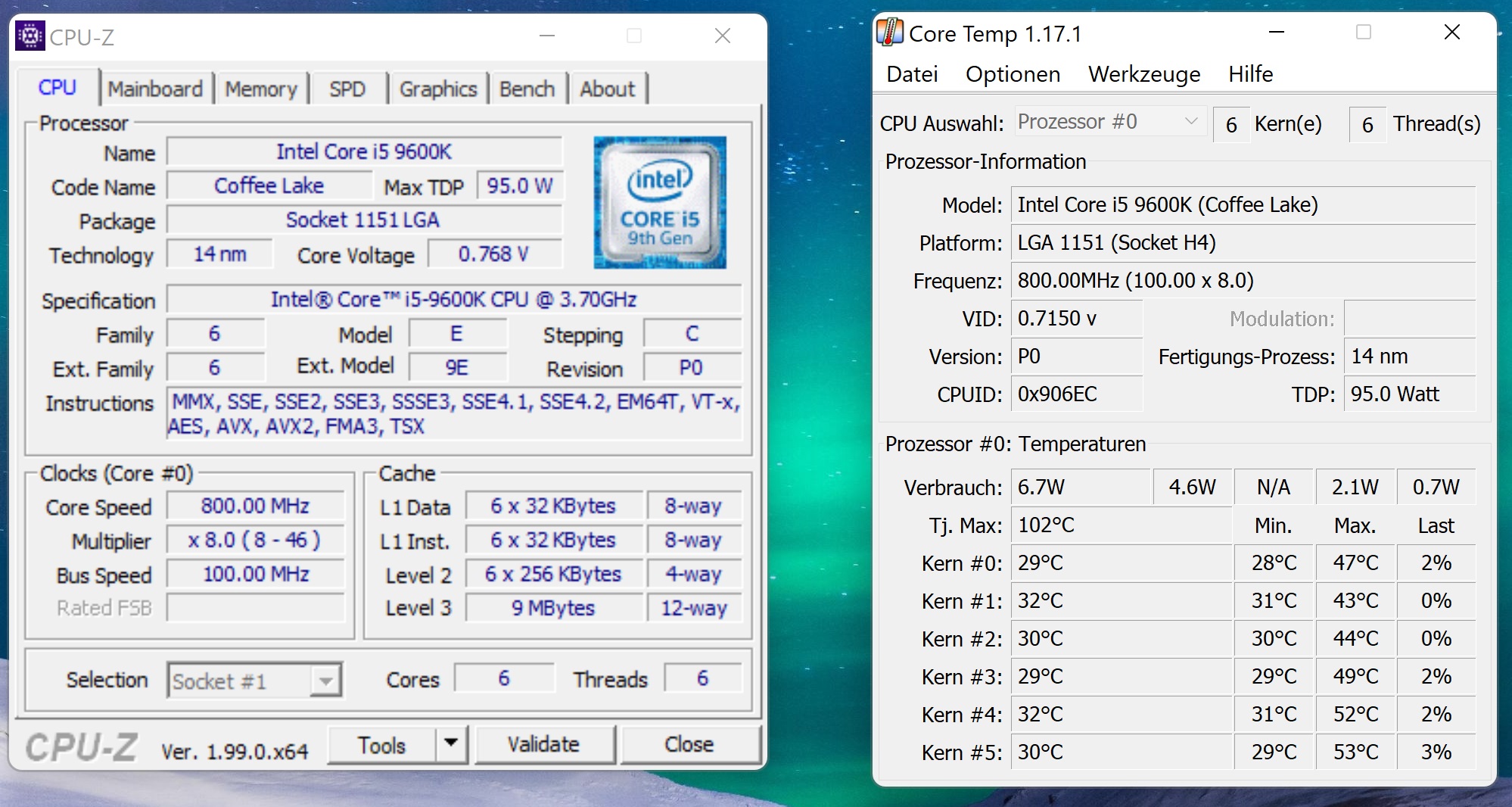Click the Threads value 6 in CPU-Z
Screen dimensions: 1512x807
703,678
